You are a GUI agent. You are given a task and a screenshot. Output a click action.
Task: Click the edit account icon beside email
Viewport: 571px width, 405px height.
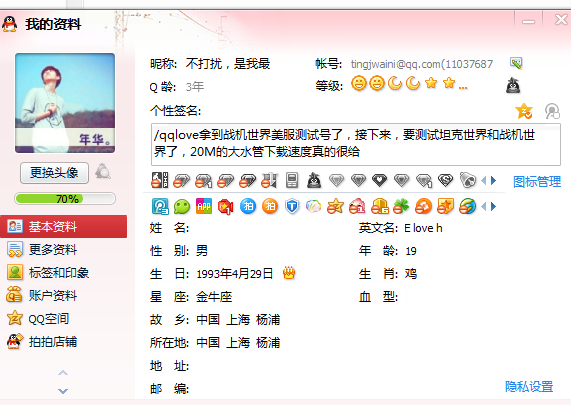tap(516, 63)
